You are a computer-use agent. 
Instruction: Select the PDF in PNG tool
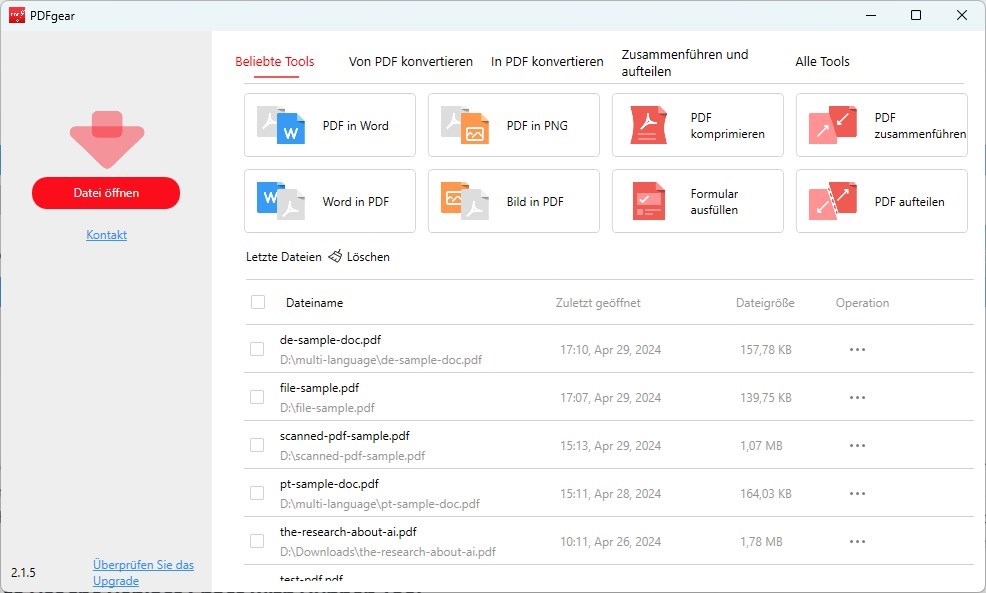pos(513,124)
